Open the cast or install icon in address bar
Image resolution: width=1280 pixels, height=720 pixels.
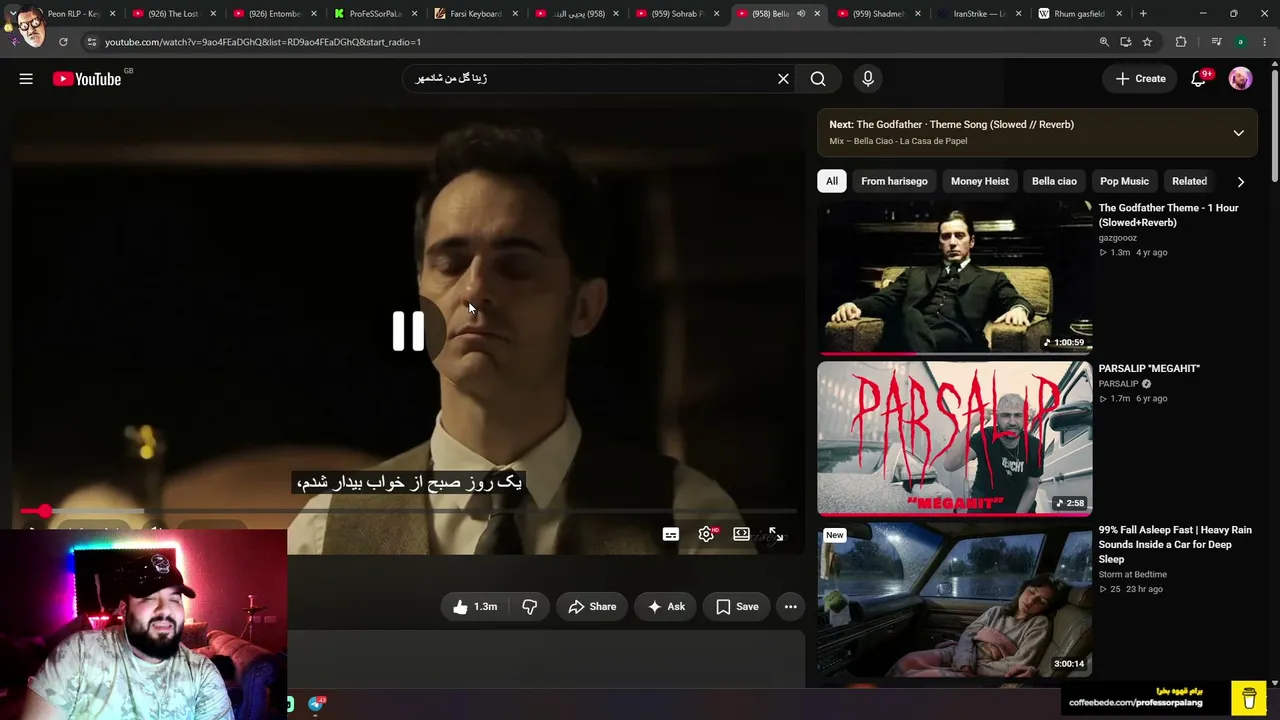(x=1126, y=42)
